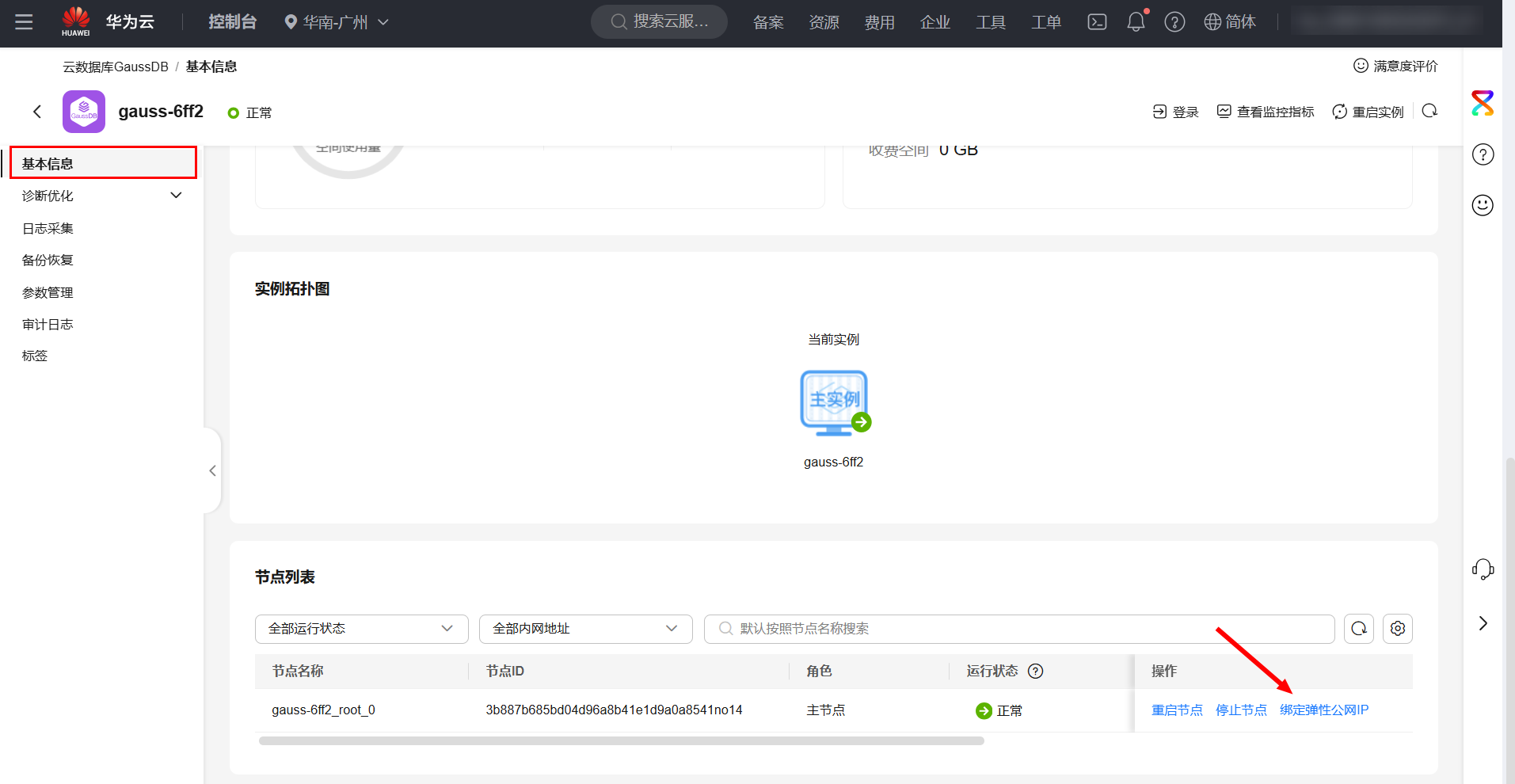
Task: Click node name gauss-6ff2_root_0
Action: point(323,710)
